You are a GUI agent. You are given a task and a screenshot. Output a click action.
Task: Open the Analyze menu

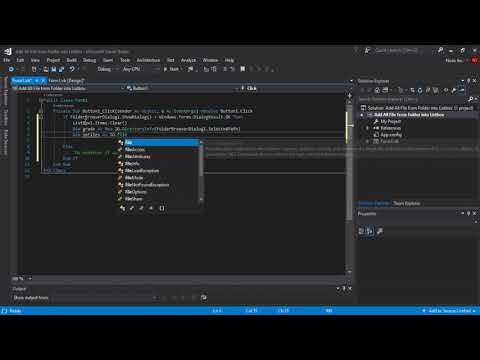[188, 60]
